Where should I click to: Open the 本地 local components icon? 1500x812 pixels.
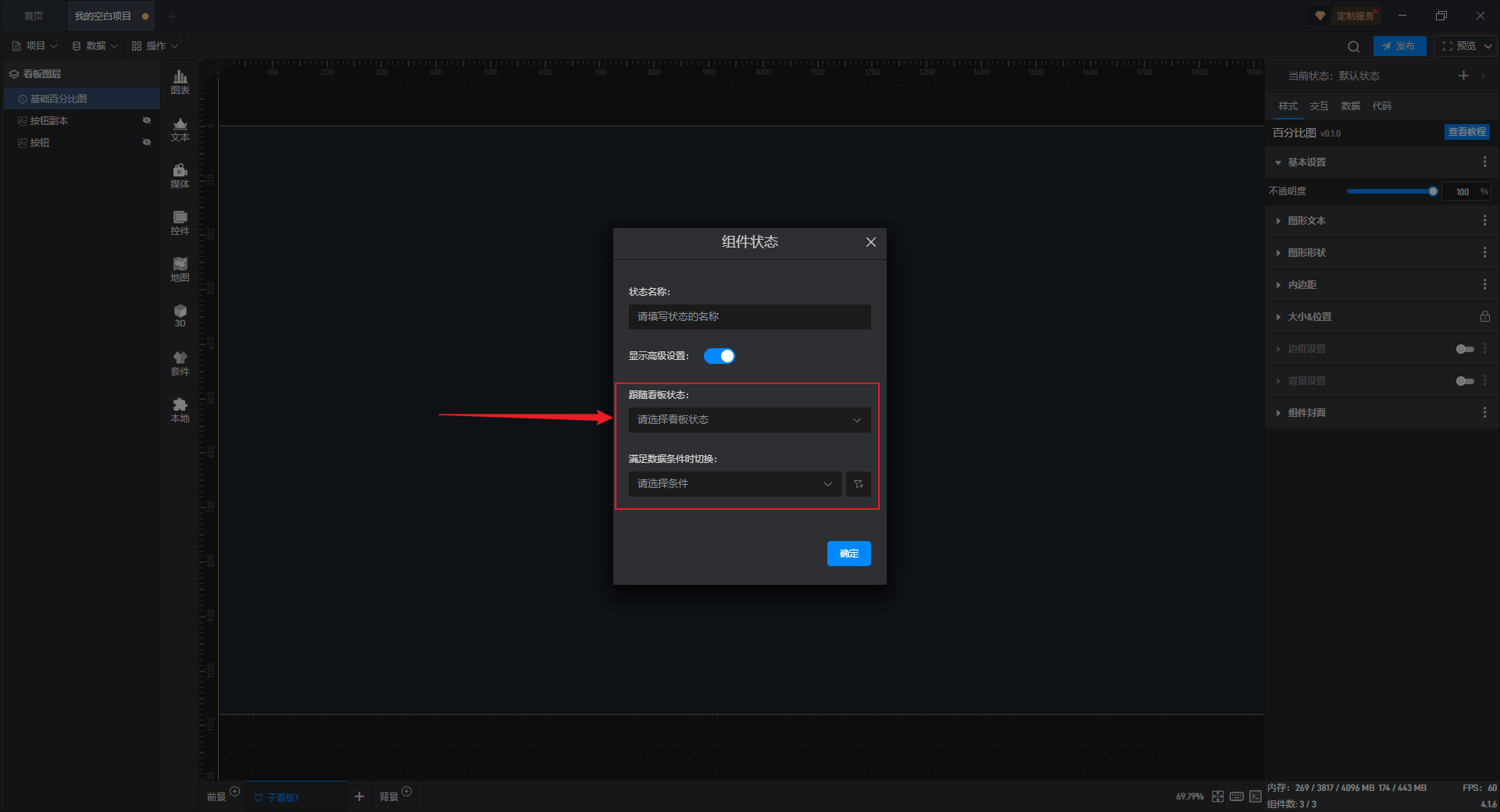click(180, 410)
